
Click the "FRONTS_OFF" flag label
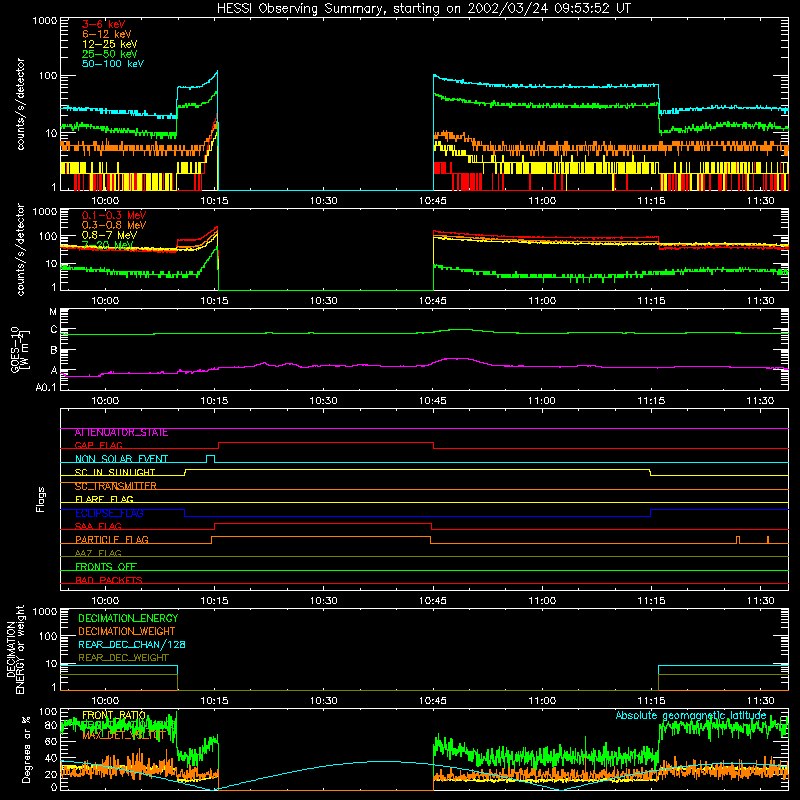pos(106,566)
